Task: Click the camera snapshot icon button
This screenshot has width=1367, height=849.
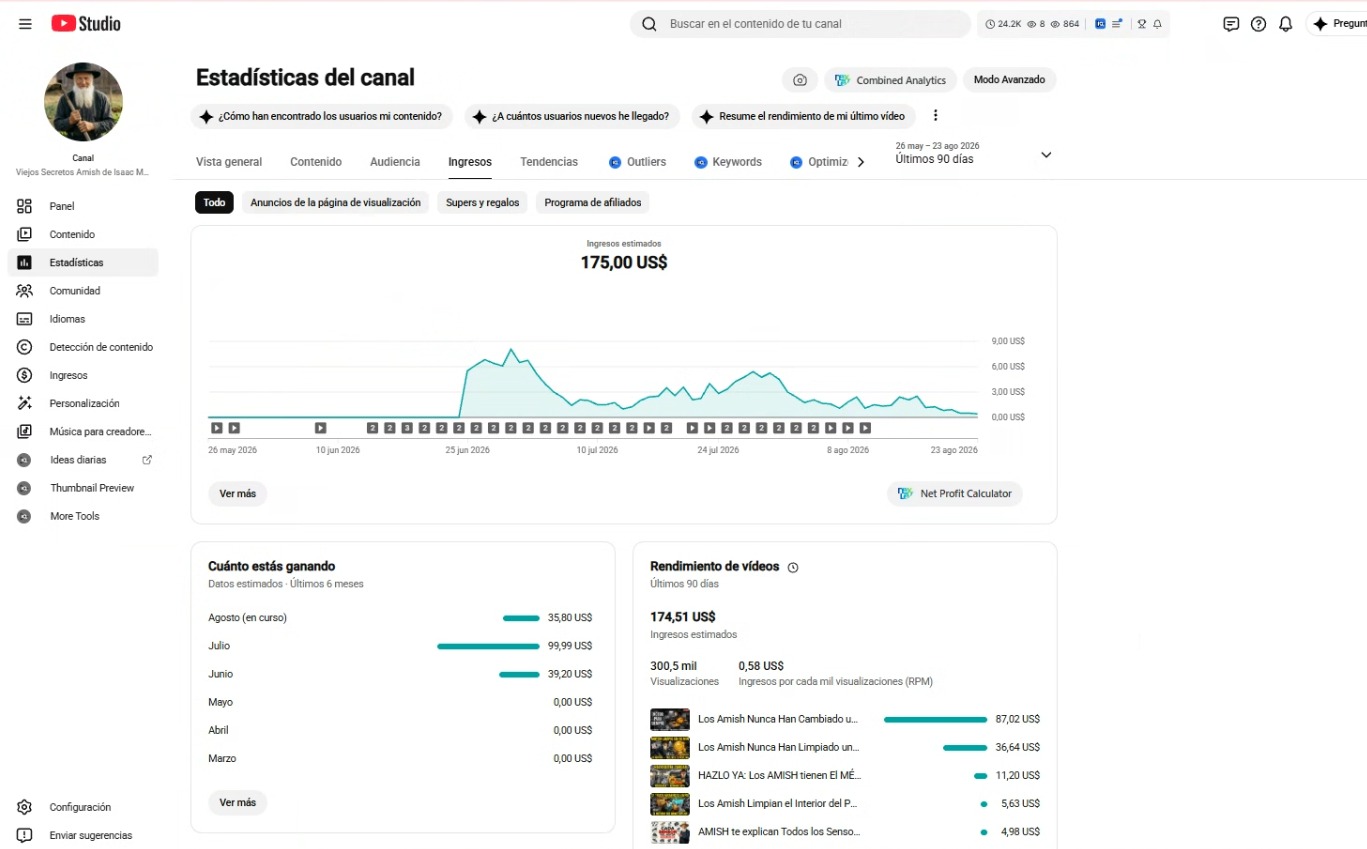Action: (x=800, y=80)
